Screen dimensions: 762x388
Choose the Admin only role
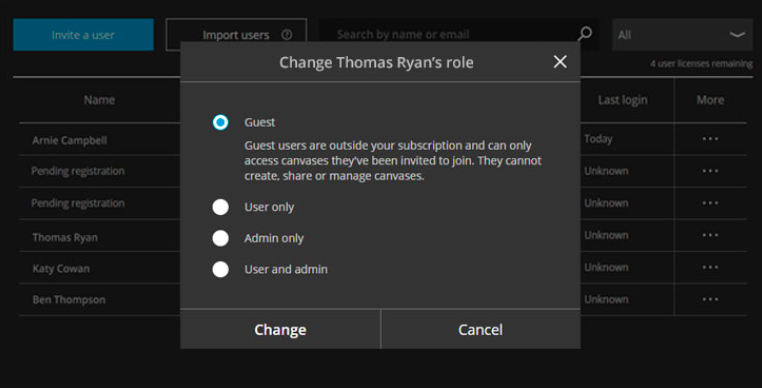(x=220, y=238)
